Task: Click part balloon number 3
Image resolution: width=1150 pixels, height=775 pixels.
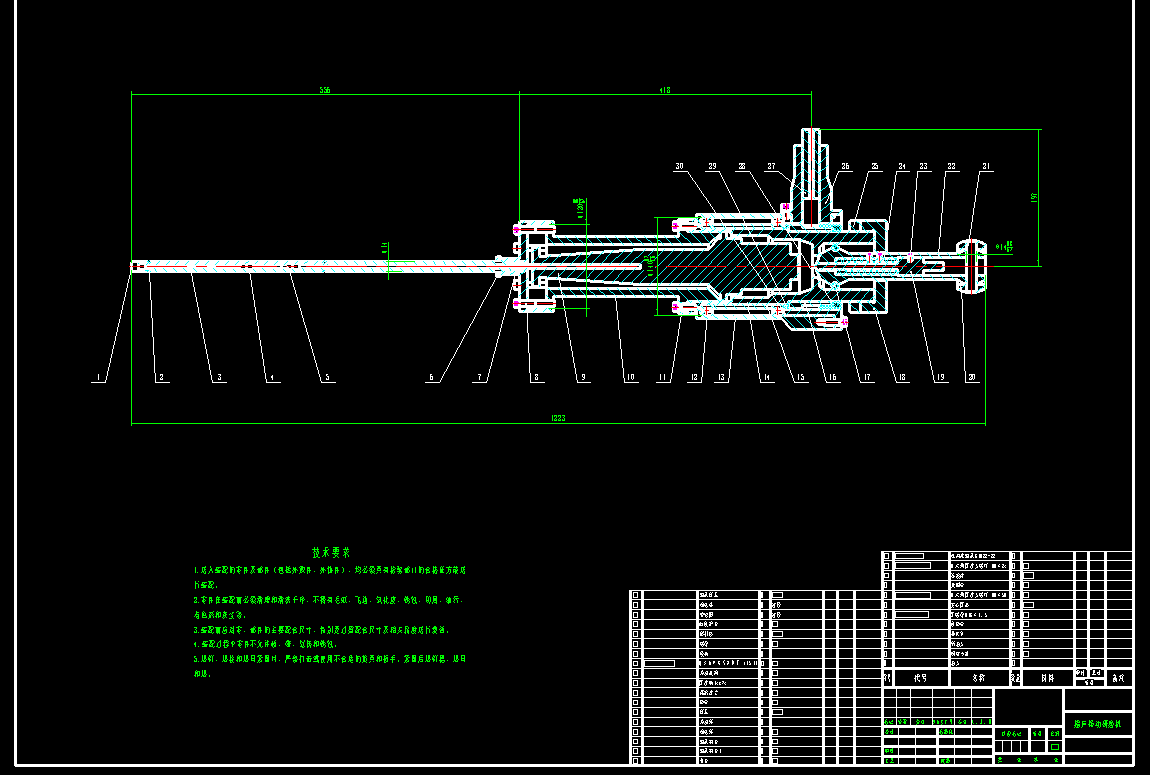Action: click(x=219, y=378)
